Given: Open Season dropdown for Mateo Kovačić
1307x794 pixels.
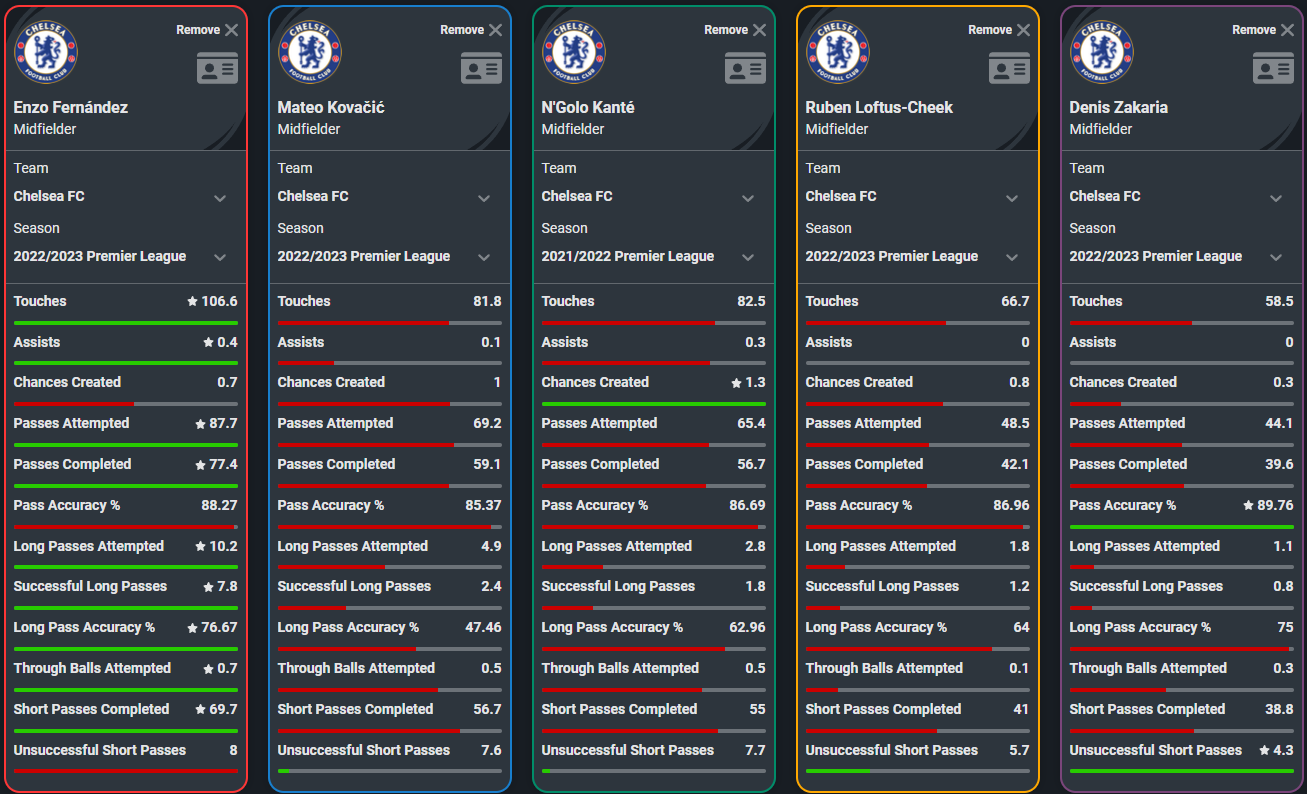Looking at the screenshot, I should coord(390,257).
